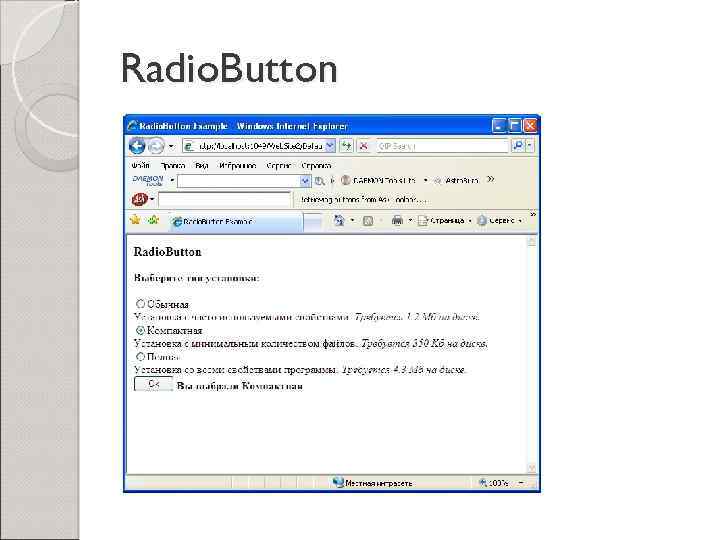Maximize the Internet Explorer window

pos(515,125)
